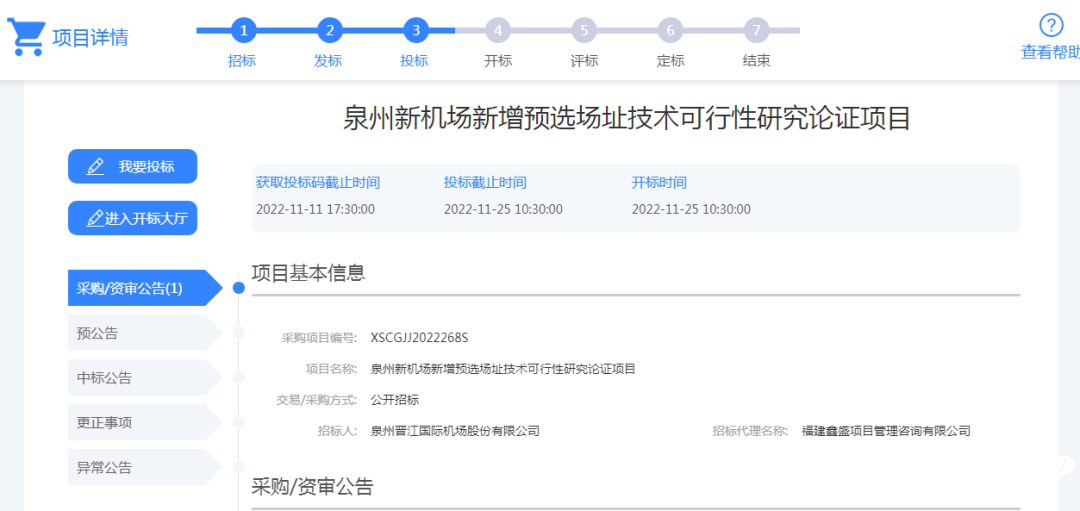Click the pencil icon in 我要投标 button
The image size is (1080, 511).
(95, 167)
